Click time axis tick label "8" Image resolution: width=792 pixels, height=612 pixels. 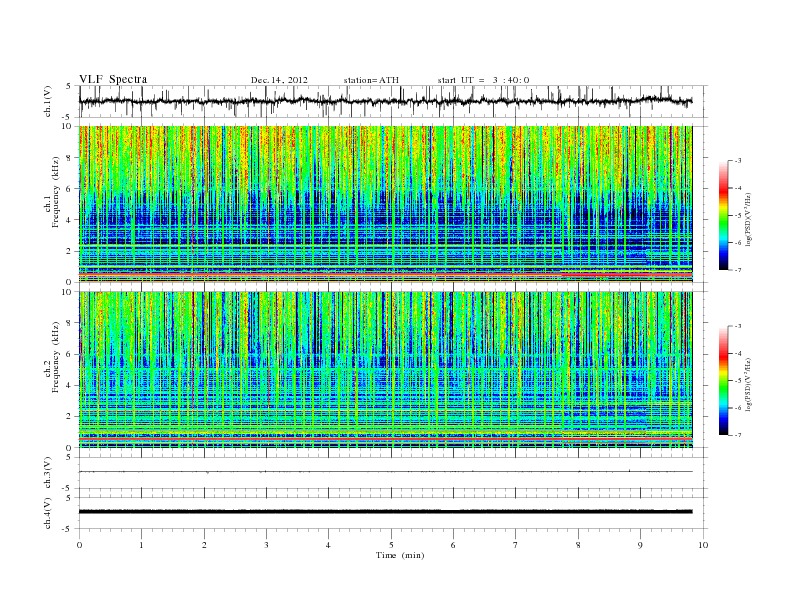(578, 545)
